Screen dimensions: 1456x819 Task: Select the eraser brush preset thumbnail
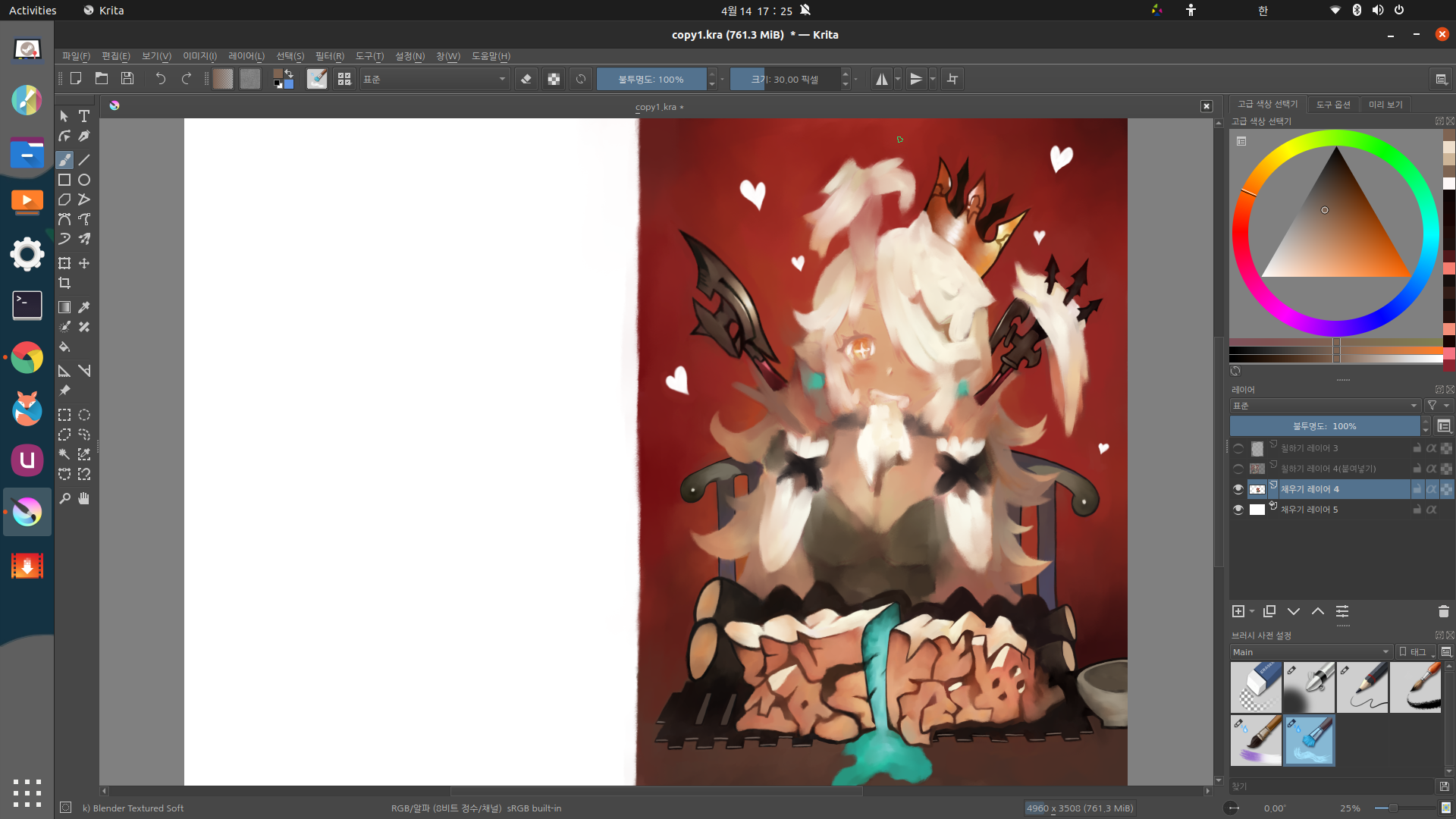pos(1256,687)
